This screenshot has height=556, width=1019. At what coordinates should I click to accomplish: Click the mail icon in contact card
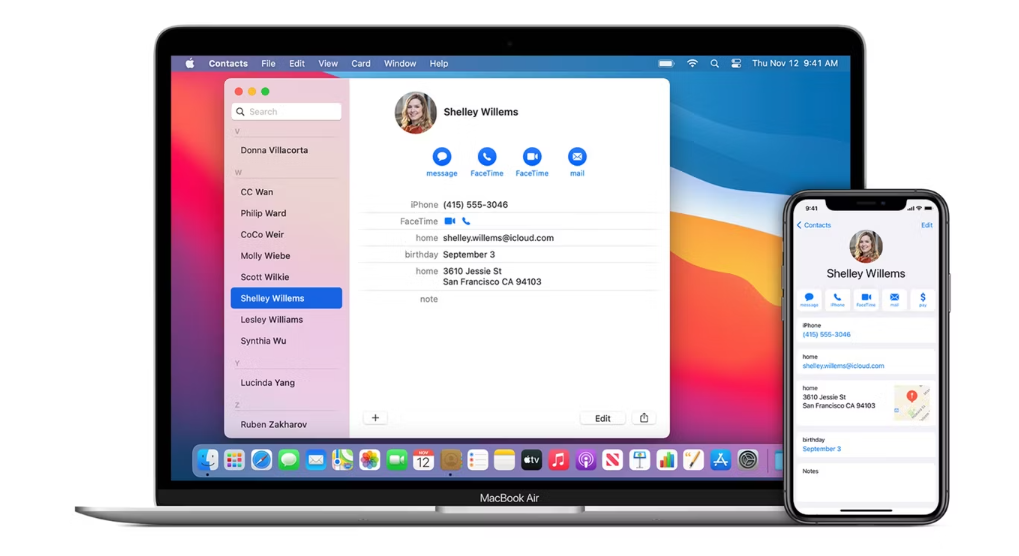coord(577,157)
